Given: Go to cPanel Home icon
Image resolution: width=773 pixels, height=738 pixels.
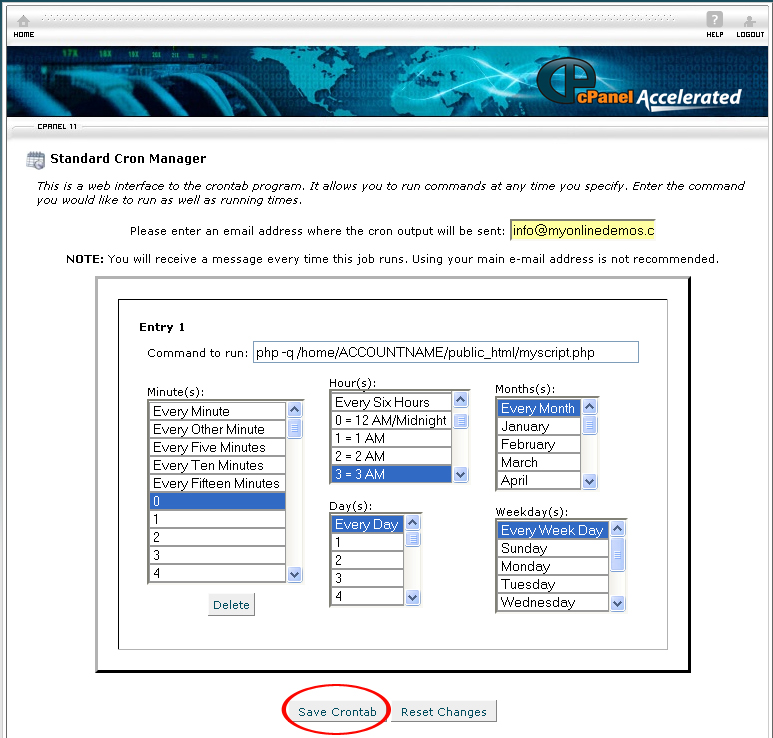Looking at the screenshot, I should click(x=23, y=21).
